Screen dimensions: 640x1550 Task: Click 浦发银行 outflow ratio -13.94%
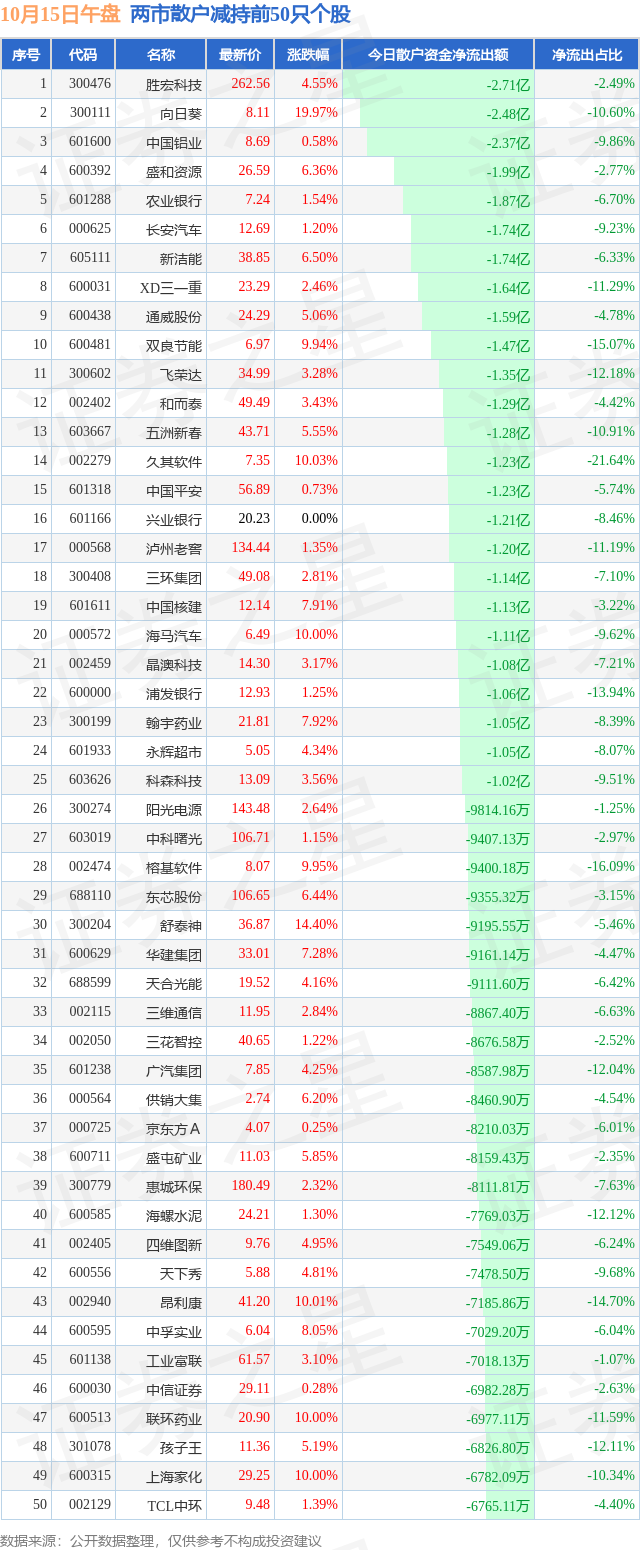pos(610,693)
